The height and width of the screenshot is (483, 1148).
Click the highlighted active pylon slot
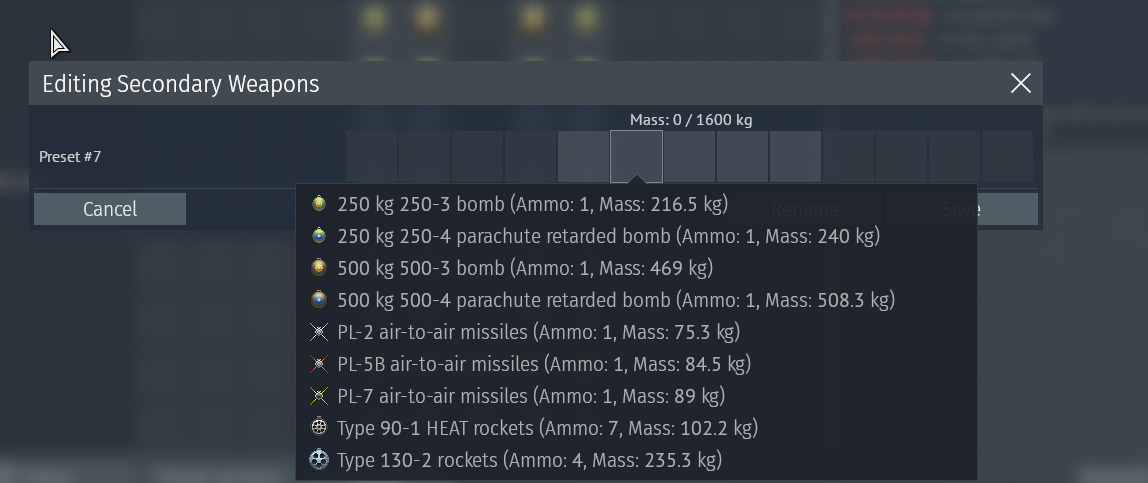[636, 157]
